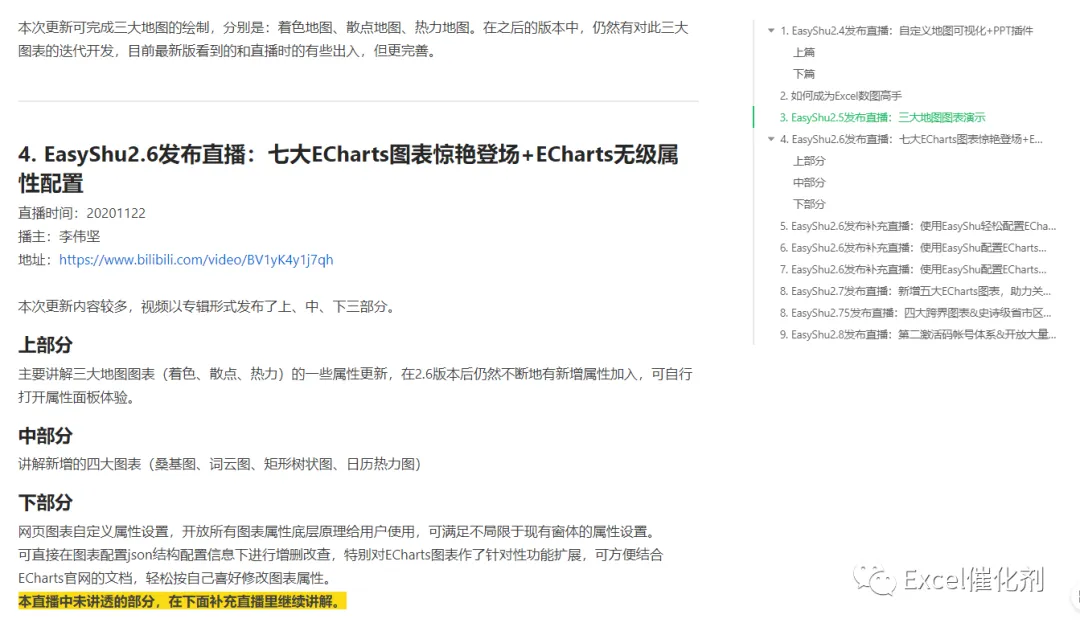This screenshot has height=627, width=1080.
Task: Collapse the outline item 1 EasyShu2.4 arrow
Action: point(771,30)
